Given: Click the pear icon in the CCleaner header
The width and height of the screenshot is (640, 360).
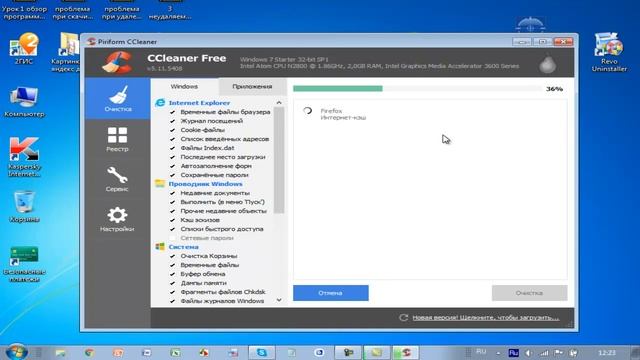Looking at the screenshot, I should [x=547, y=64].
